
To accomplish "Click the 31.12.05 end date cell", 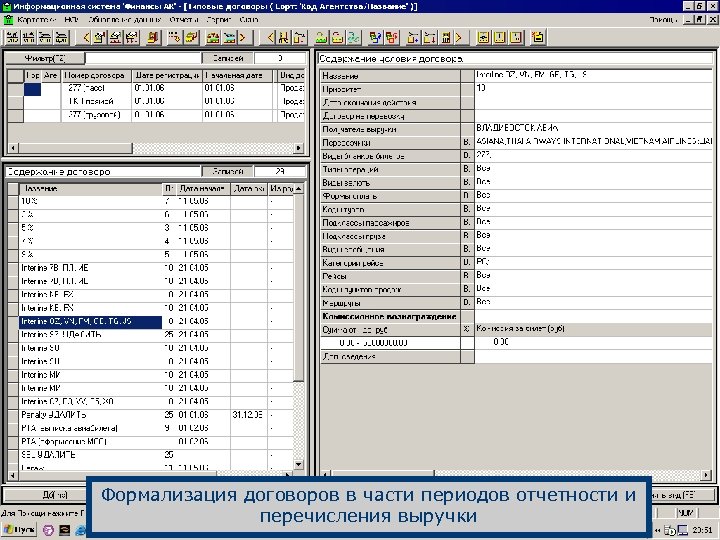I will tap(248, 415).
